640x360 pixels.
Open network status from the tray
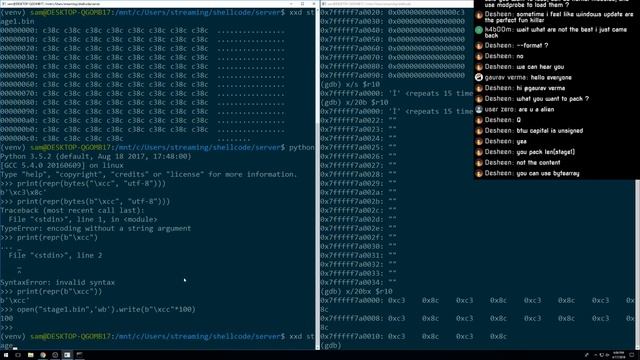click(x=601, y=355)
